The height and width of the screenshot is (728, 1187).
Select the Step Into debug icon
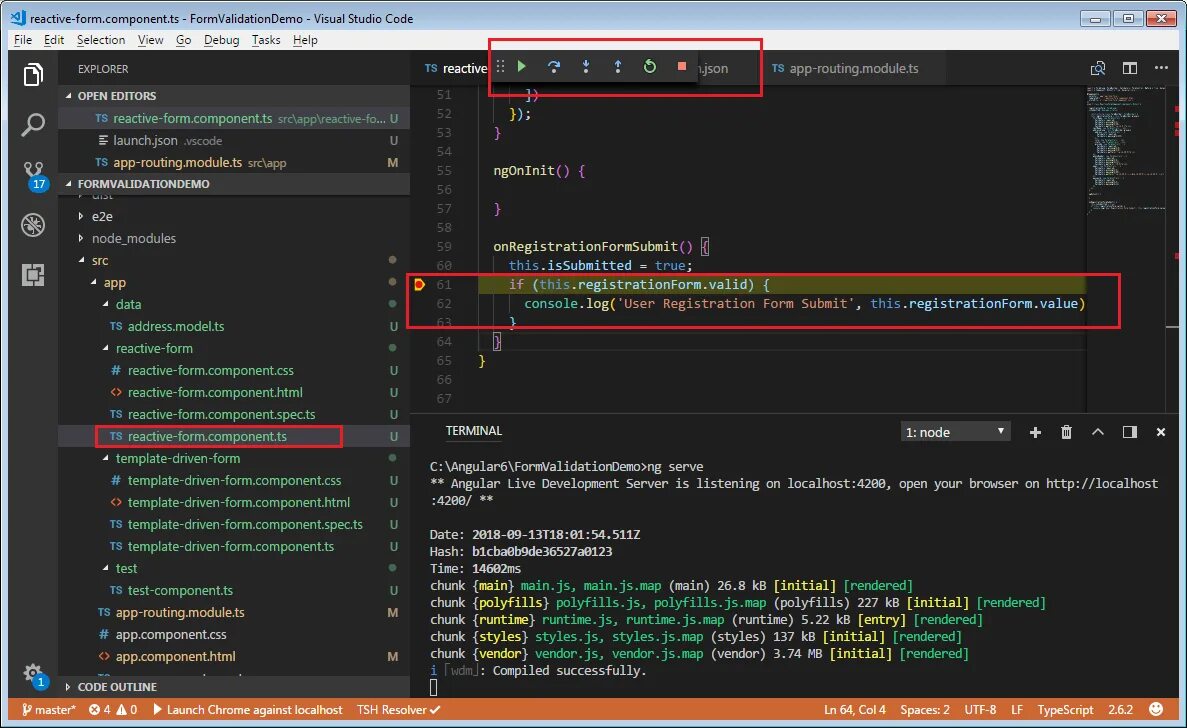click(x=586, y=66)
